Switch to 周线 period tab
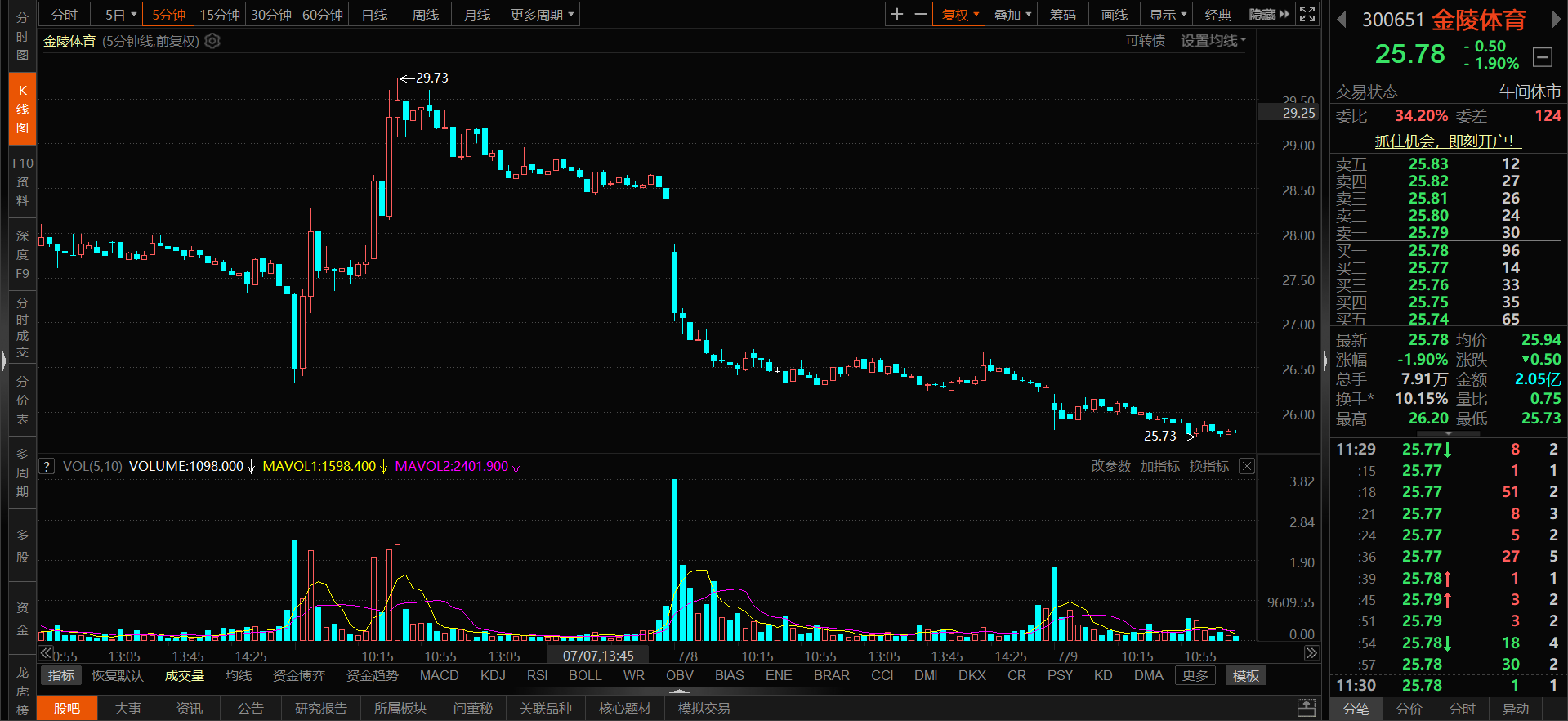Screen dimensions: 1568x721 point(426,15)
